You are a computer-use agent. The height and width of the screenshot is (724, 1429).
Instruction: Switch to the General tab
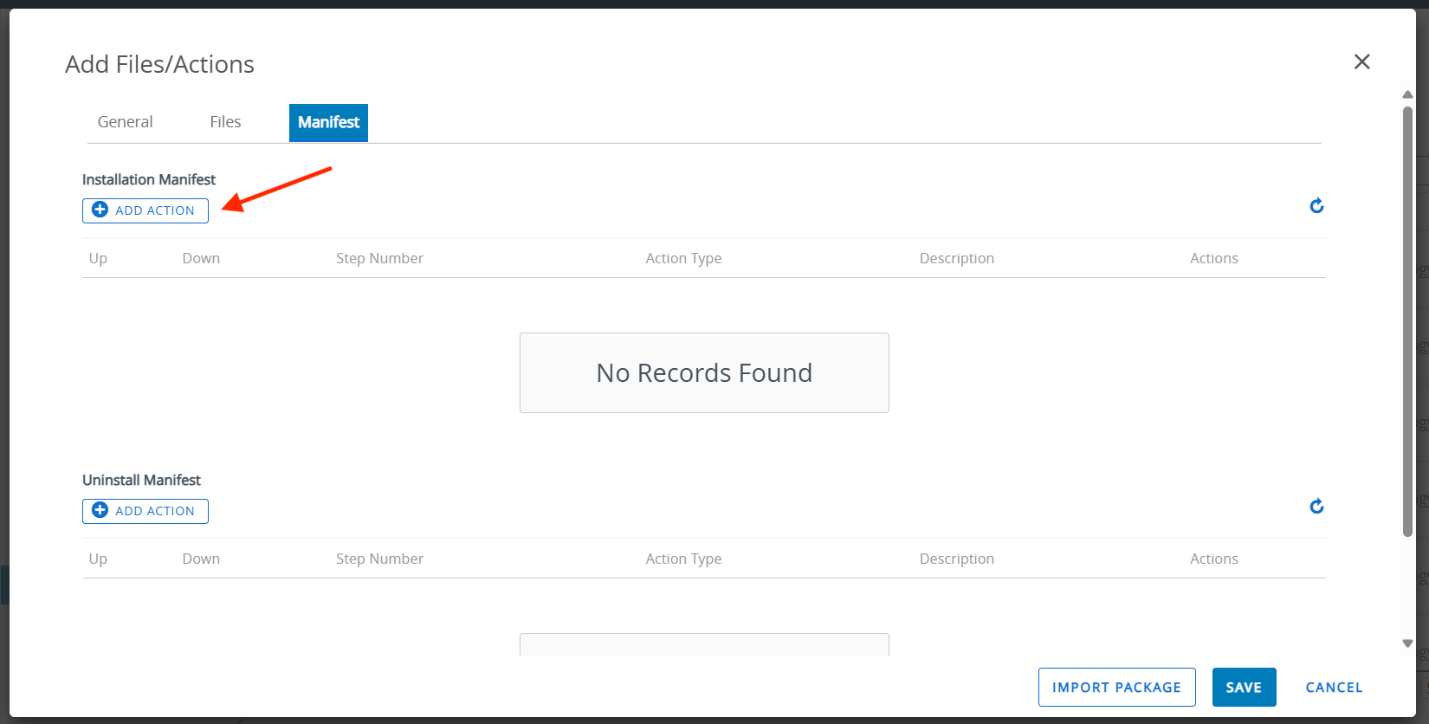pyautogui.click(x=125, y=122)
